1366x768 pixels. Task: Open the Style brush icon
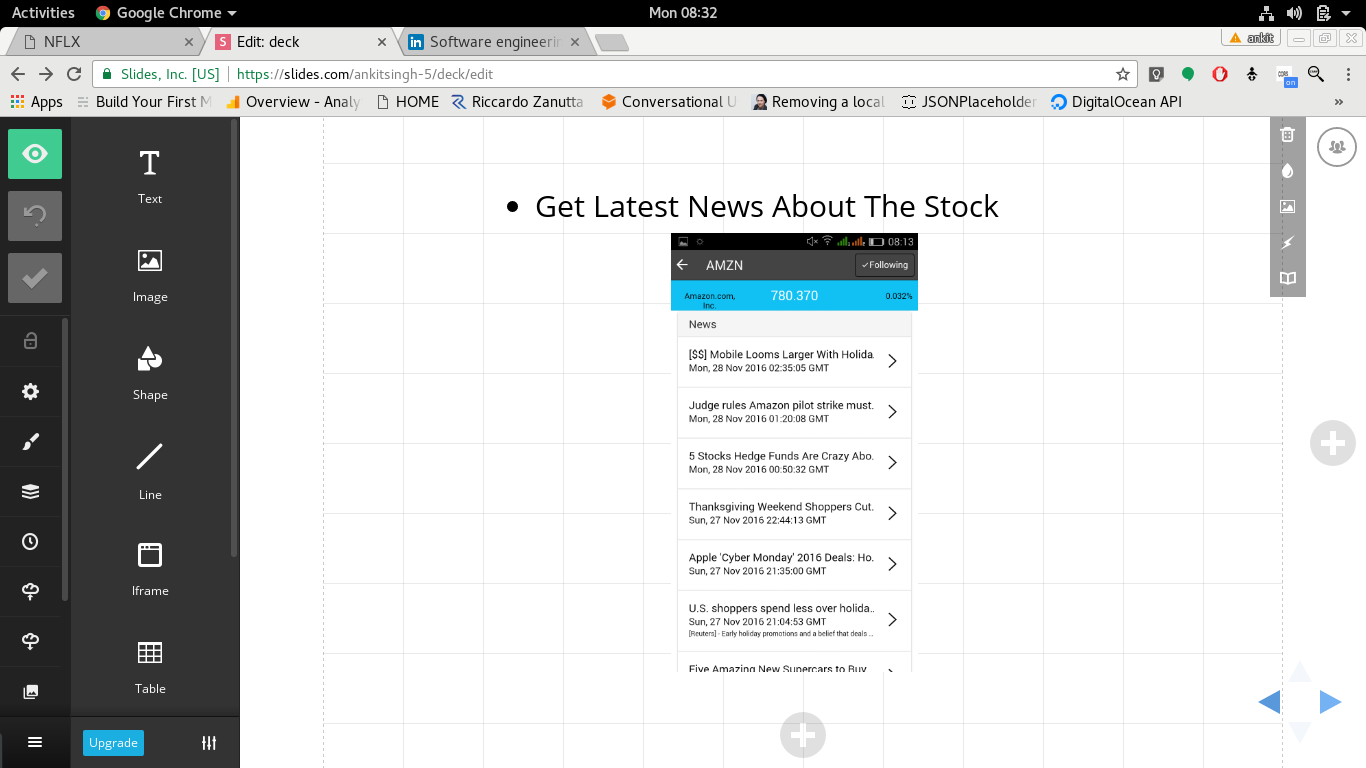(31, 441)
